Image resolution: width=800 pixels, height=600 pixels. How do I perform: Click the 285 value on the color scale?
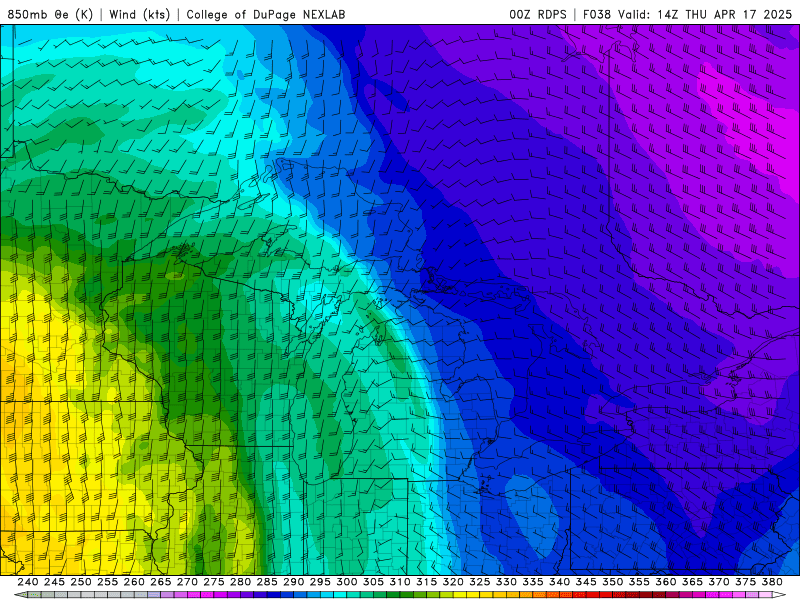pos(267,582)
